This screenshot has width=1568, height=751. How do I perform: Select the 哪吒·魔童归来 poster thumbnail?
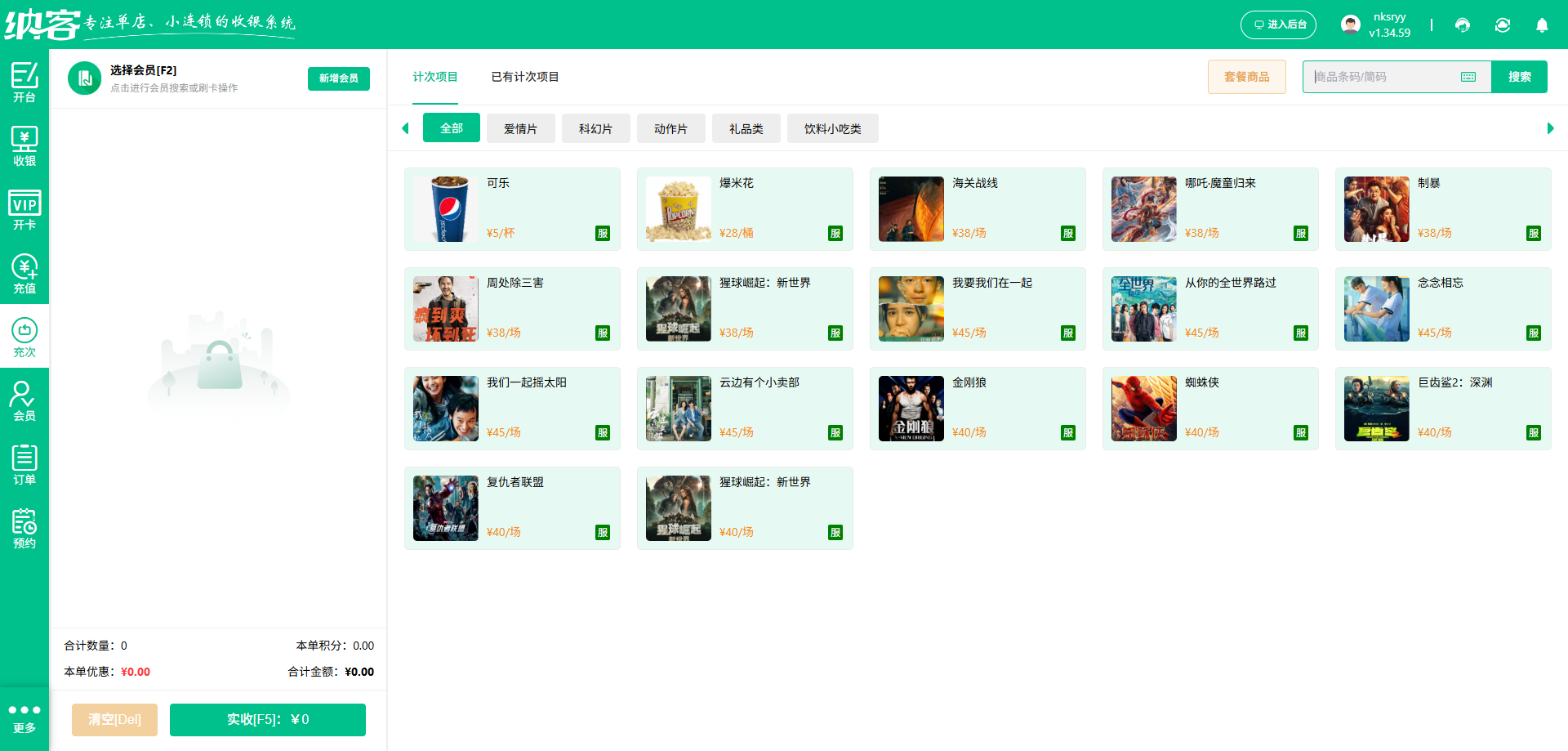point(1144,209)
